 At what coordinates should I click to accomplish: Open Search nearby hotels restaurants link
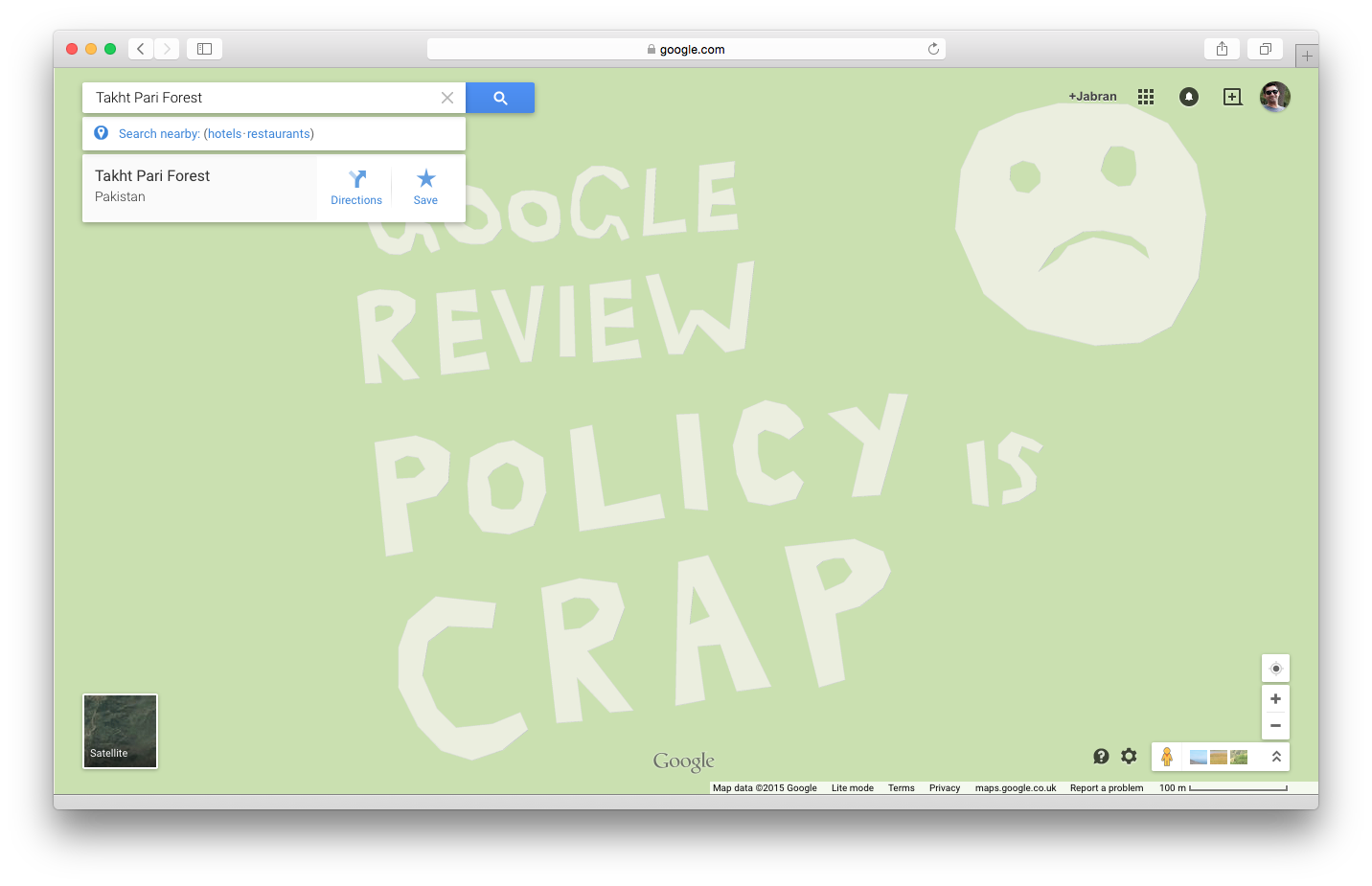(x=217, y=133)
